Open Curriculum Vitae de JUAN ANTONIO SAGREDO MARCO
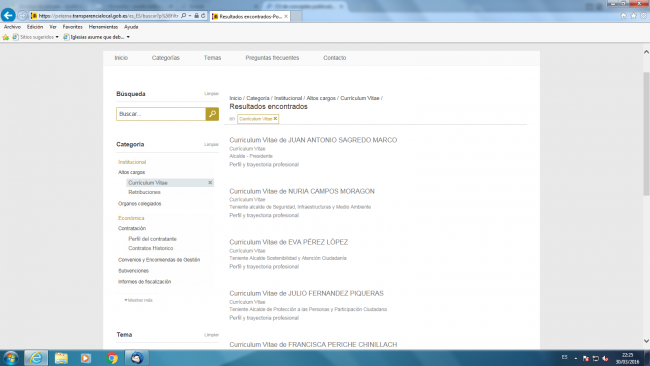 pyautogui.click(x=313, y=140)
